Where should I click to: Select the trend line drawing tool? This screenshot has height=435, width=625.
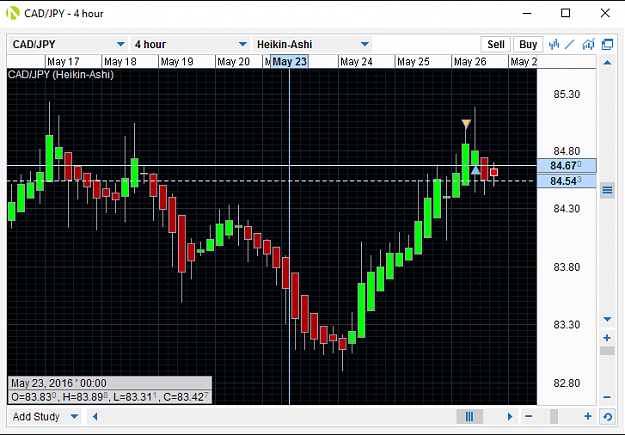[570, 44]
